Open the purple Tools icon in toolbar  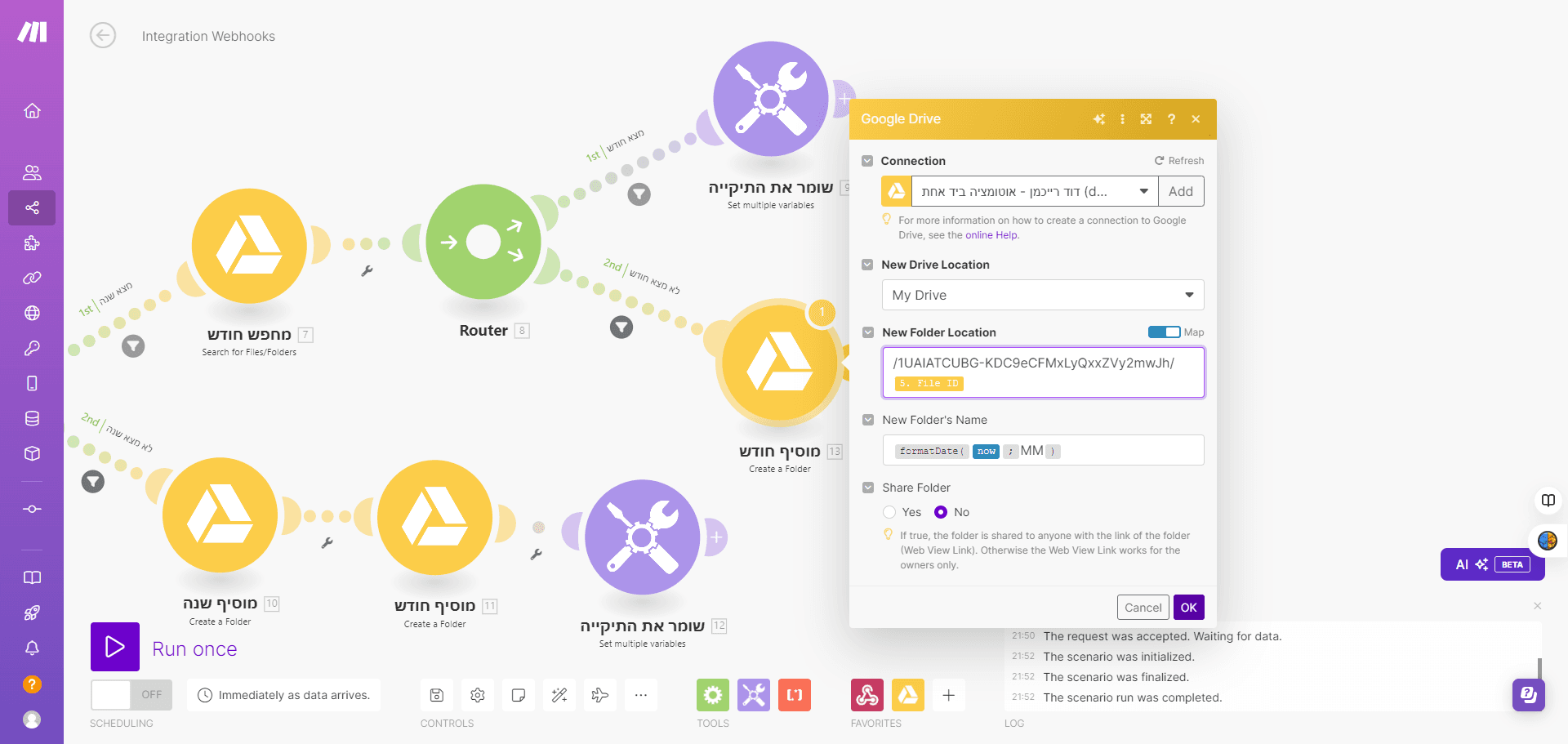pyautogui.click(x=754, y=695)
